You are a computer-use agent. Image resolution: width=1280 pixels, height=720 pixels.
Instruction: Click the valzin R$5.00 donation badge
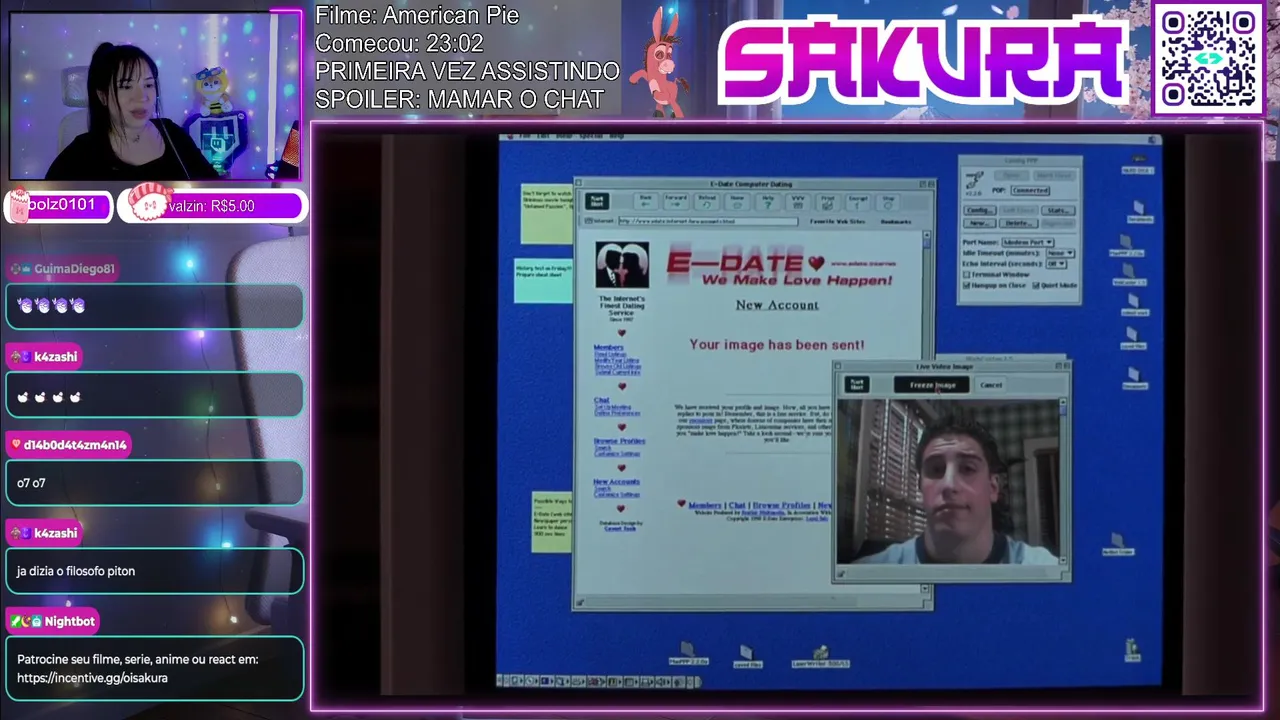[x=212, y=206]
